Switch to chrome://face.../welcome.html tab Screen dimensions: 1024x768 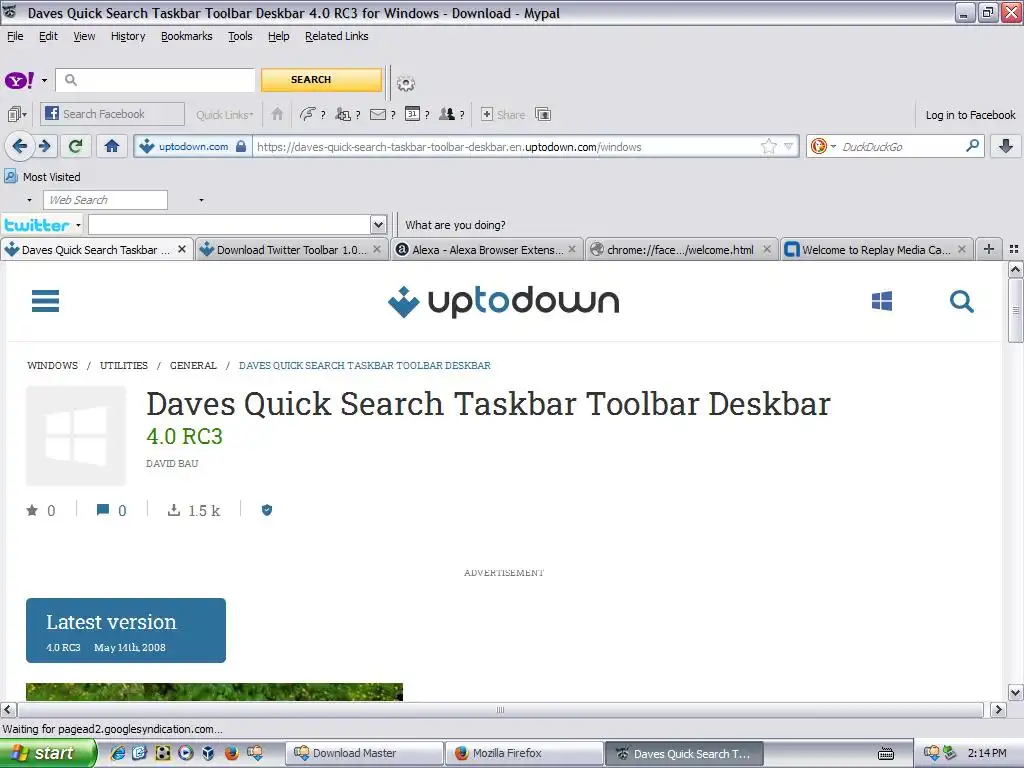tap(681, 250)
